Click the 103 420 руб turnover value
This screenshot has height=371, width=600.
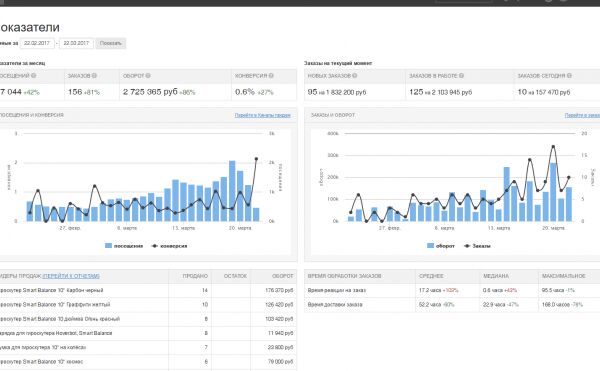tap(279, 319)
